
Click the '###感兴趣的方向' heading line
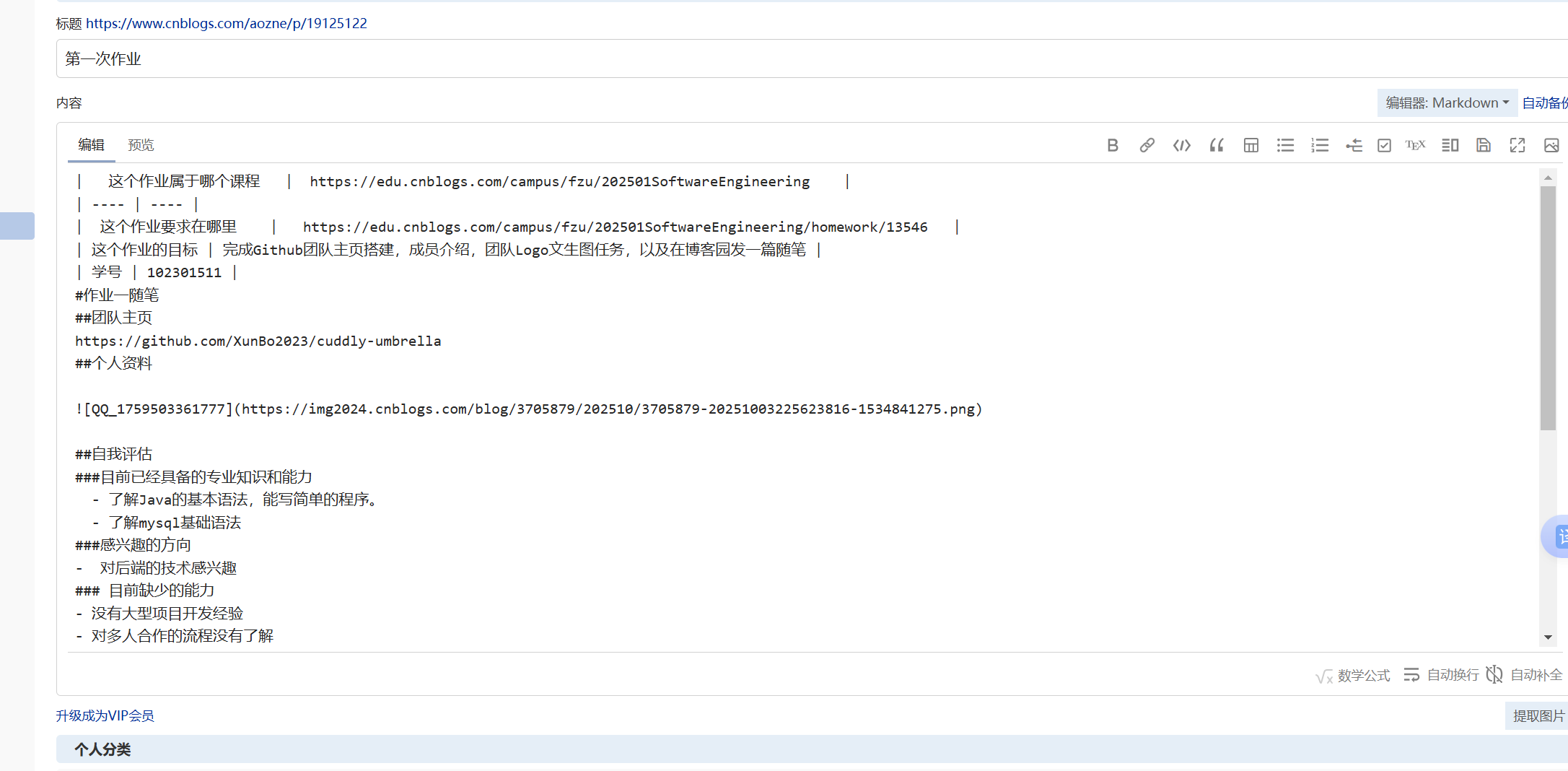[x=133, y=545]
